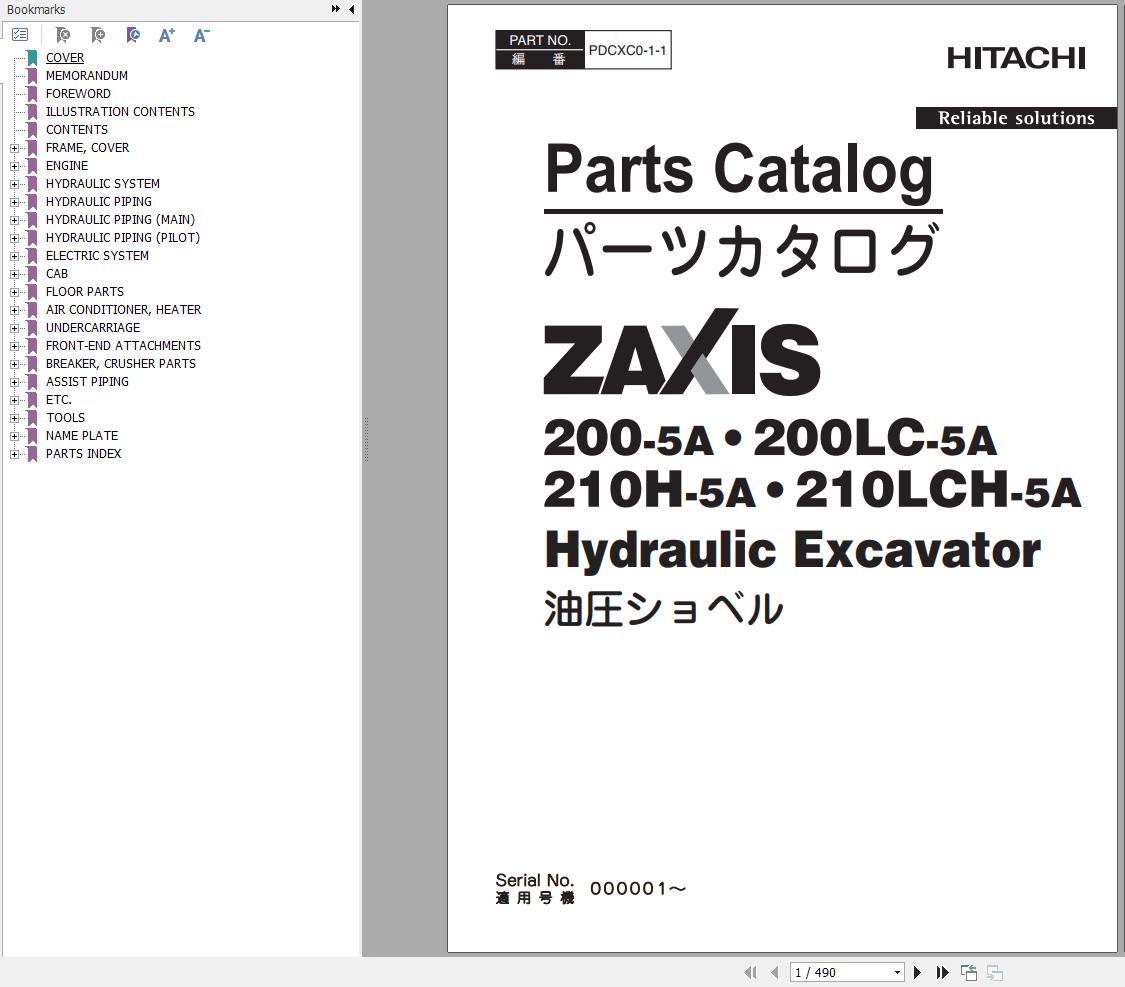Screen dimensions: 1125x987
Task: Select the FLOOR PARTS bookmark text
Action: tap(85, 291)
